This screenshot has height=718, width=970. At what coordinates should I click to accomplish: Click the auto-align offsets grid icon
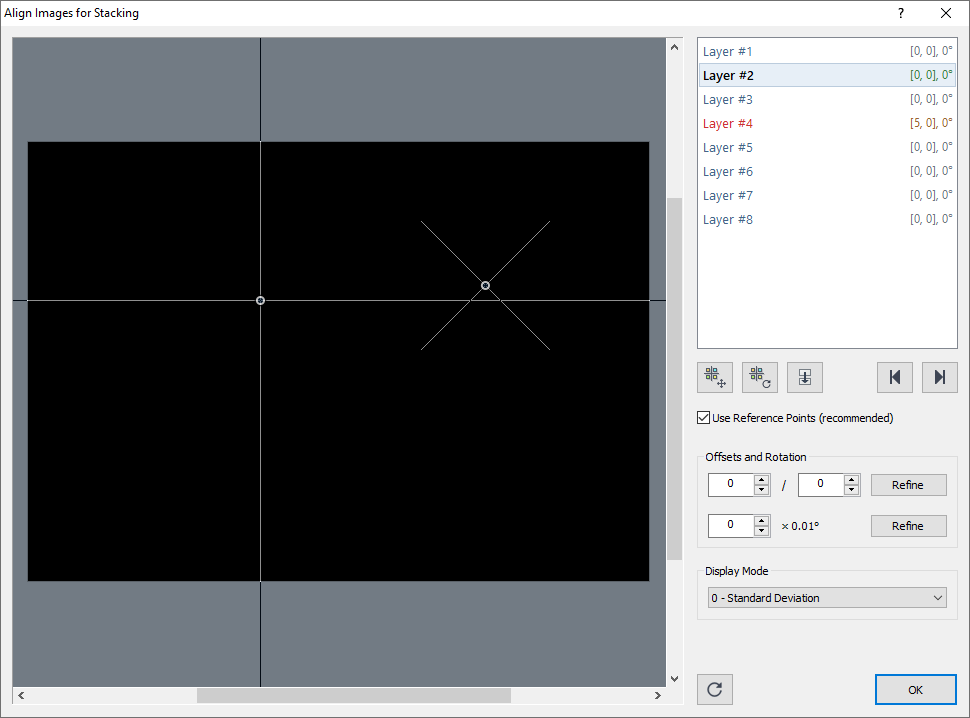pyautogui.click(x=715, y=377)
